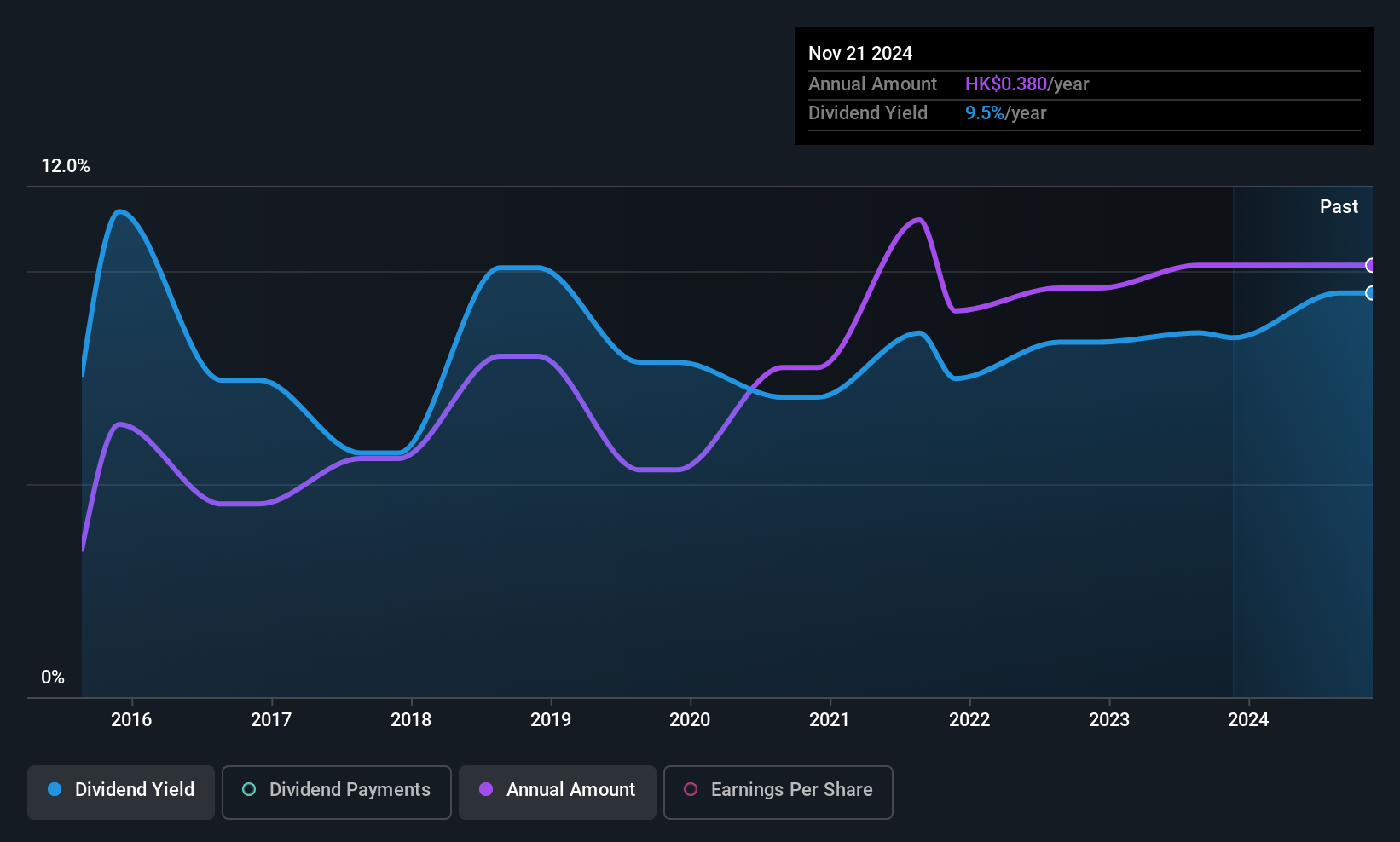1400x842 pixels.
Task: Show the Earnings Per Share series label
Action: click(x=791, y=789)
